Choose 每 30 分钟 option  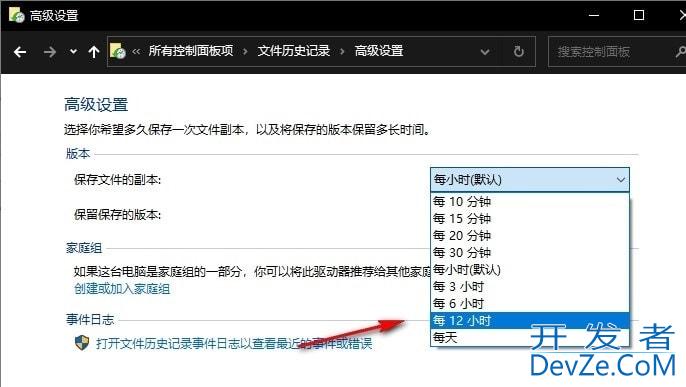(530, 253)
